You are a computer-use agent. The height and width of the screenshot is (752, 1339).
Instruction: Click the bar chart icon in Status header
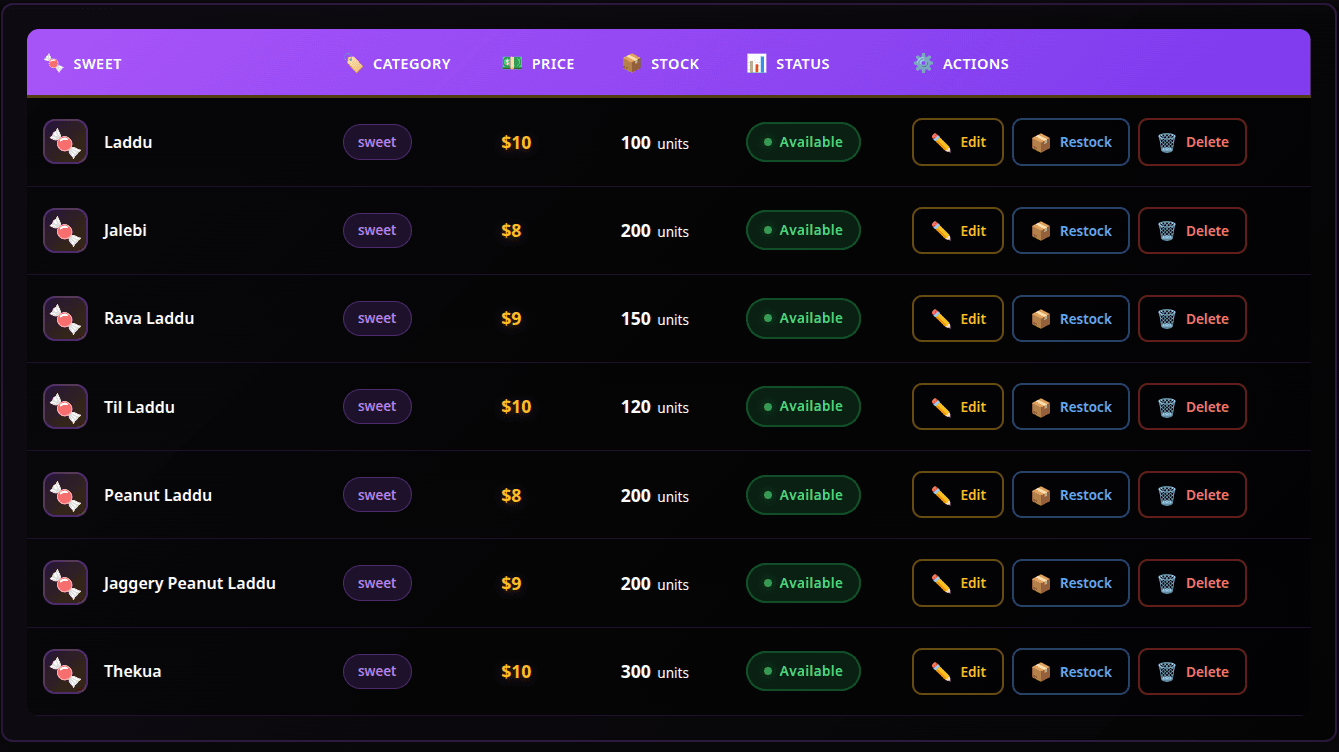(x=757, y=64)
